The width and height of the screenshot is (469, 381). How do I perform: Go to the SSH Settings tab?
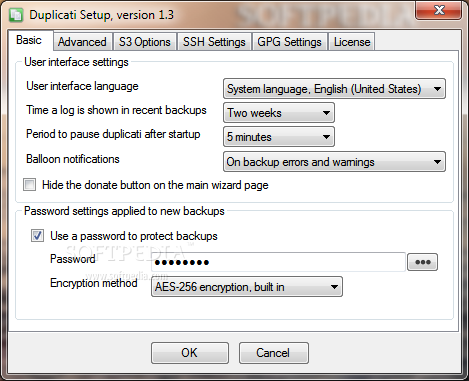pyautogui.click(x=214, y=42)
